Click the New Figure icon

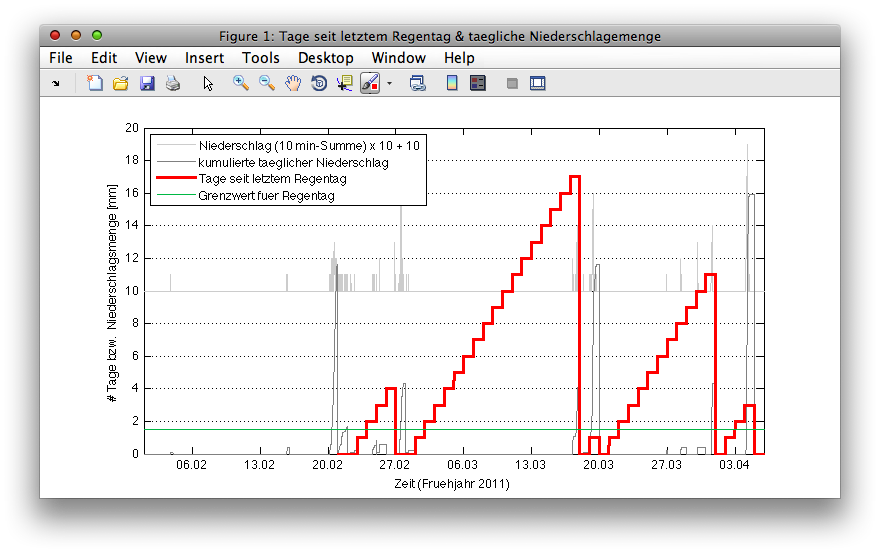(95, 84)
